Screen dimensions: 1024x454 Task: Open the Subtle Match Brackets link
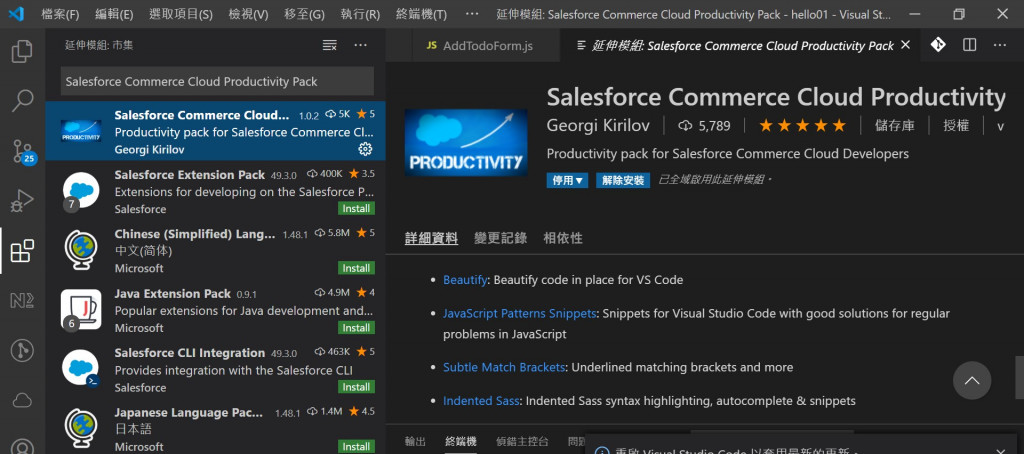pyautogui.click(x=504, y=367)
